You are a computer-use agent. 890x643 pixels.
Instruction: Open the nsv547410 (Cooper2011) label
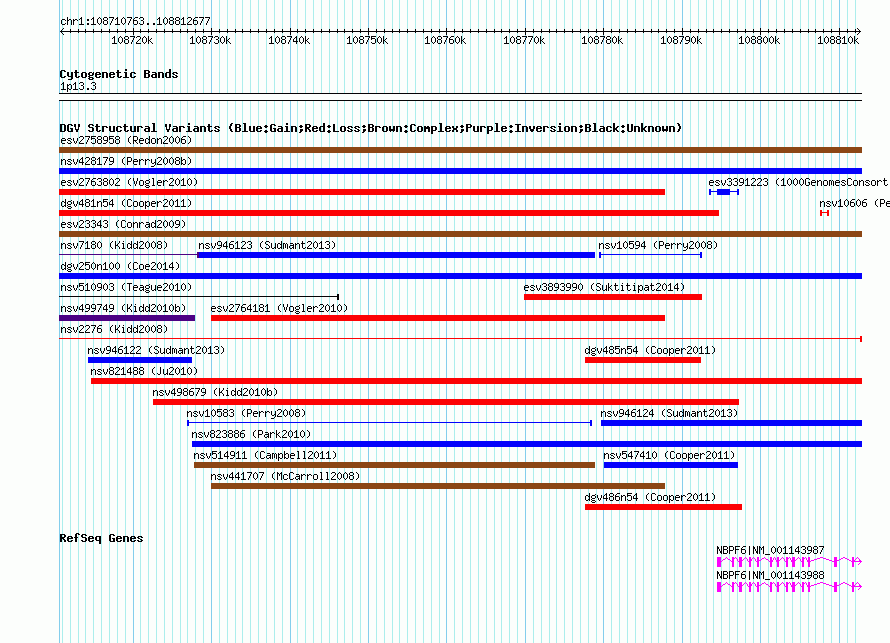[x=669, y=455]
